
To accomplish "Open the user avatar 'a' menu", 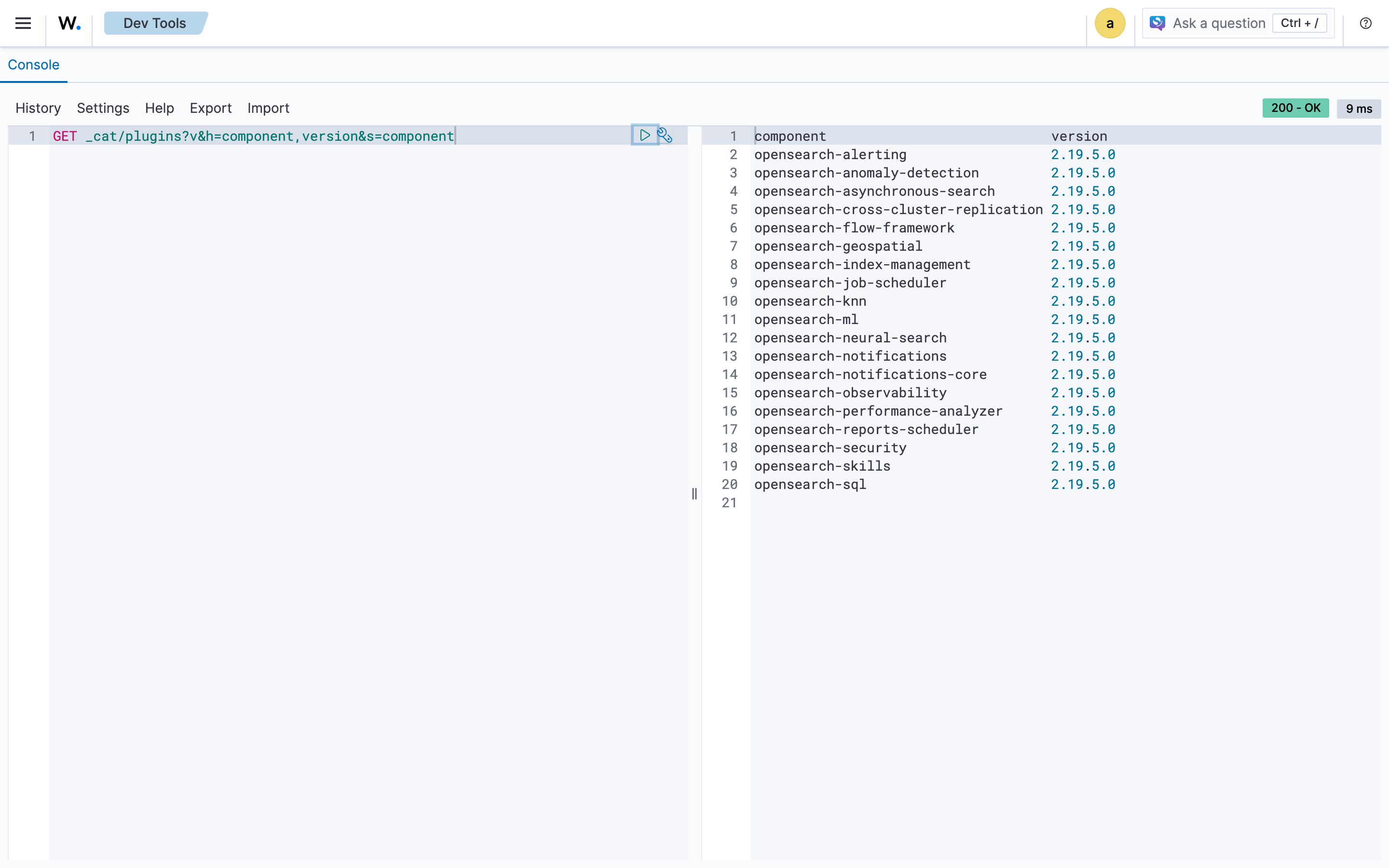I will click(1109, 23).
